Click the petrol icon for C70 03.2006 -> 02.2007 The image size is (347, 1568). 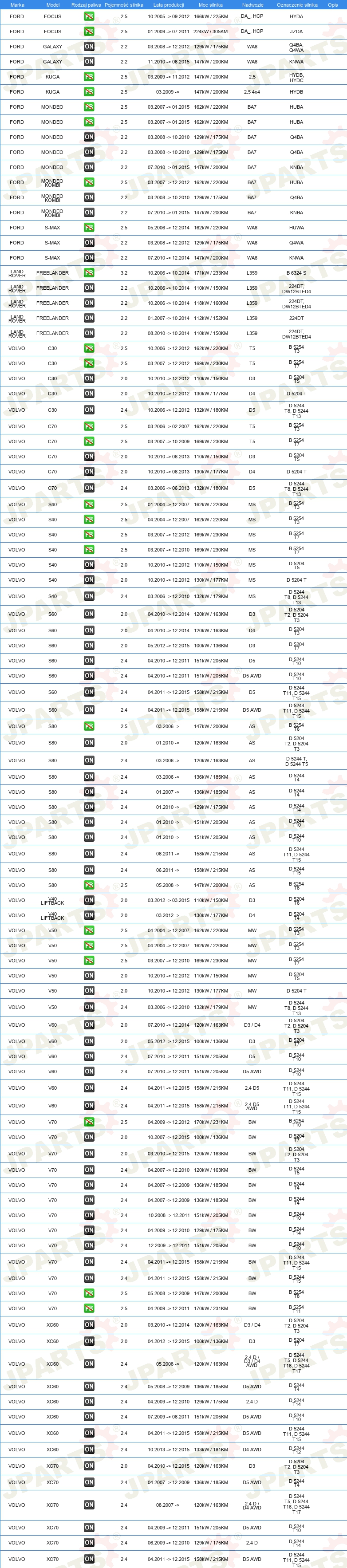89,427
